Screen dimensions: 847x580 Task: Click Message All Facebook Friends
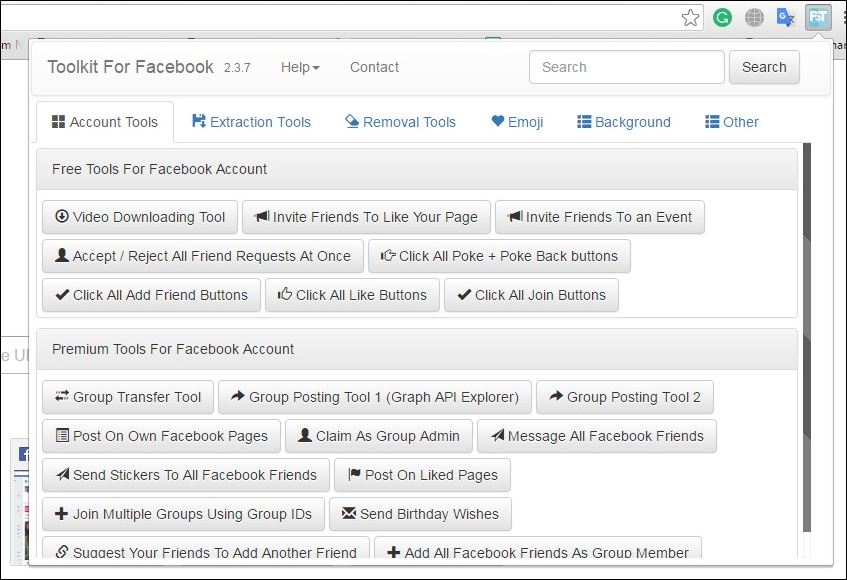click(x=597, y=436)
